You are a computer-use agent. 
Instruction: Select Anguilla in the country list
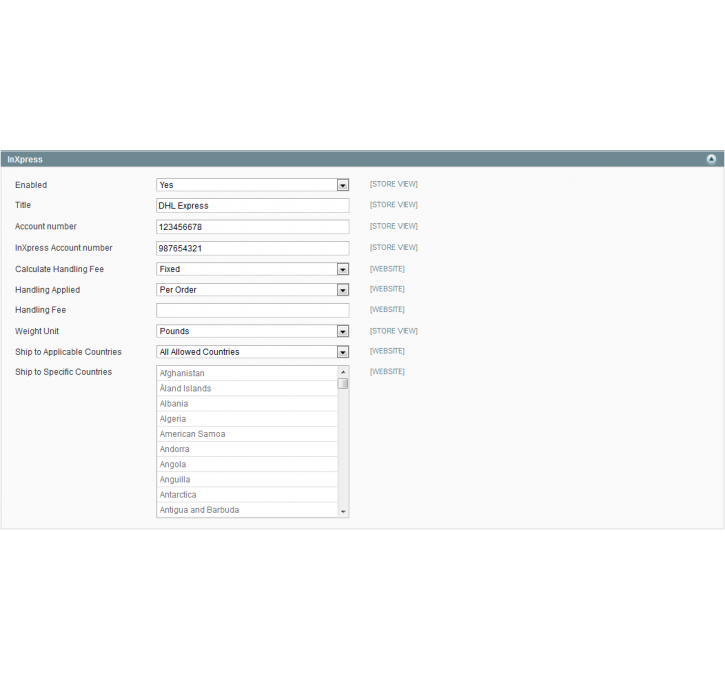pyautogui.click(x=247, y=480)
